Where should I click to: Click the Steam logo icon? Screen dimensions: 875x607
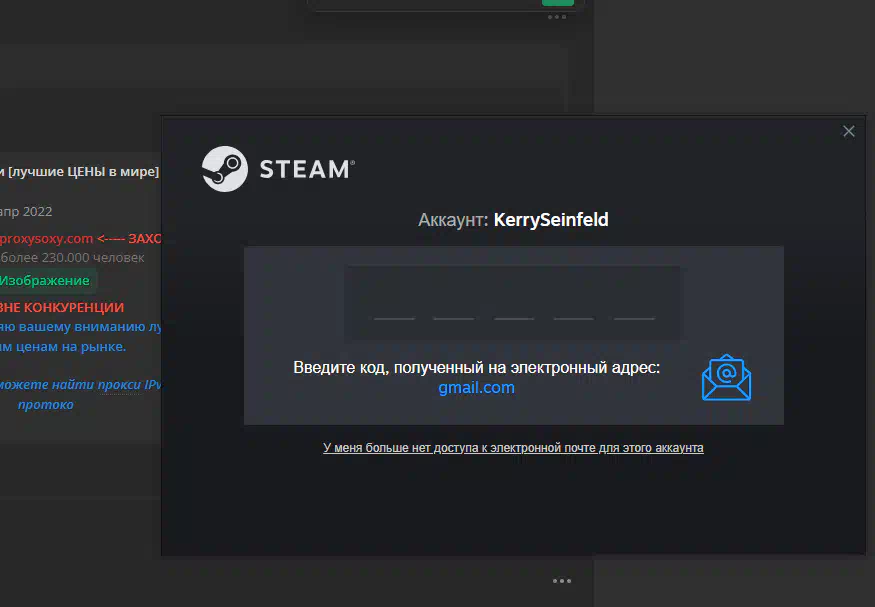tap(224, 169)
